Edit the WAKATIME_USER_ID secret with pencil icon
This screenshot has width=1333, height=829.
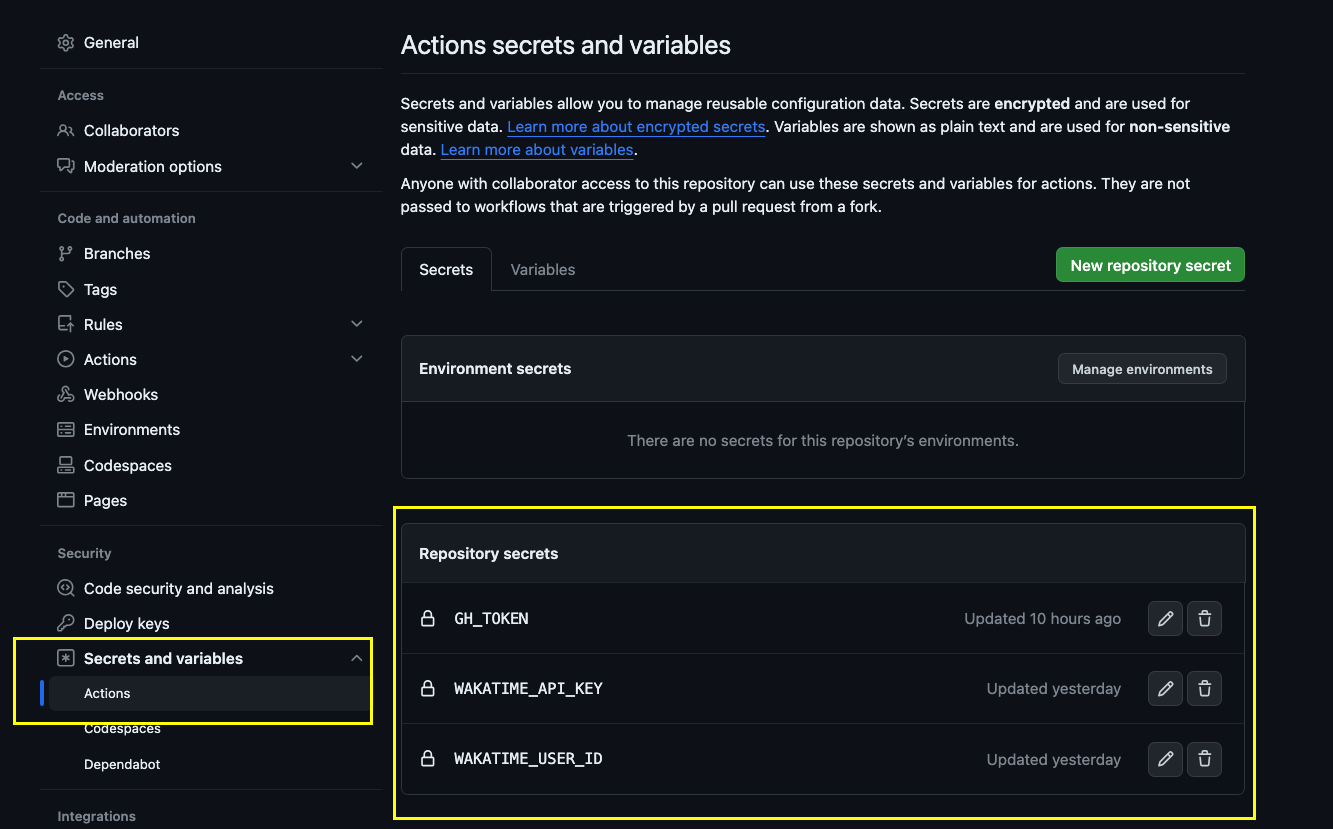[1165, 758]
